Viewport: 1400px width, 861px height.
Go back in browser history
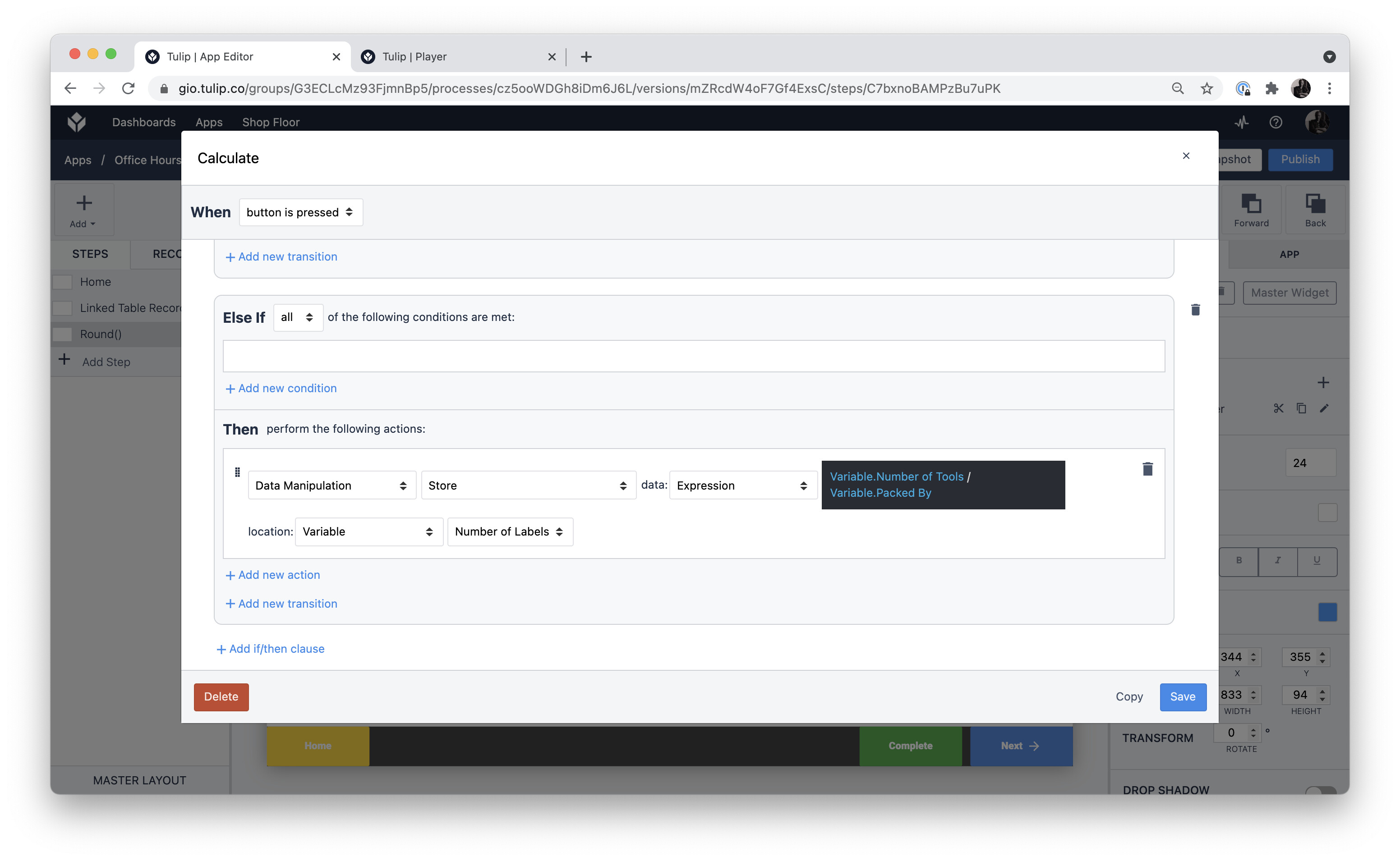(70, 88)
